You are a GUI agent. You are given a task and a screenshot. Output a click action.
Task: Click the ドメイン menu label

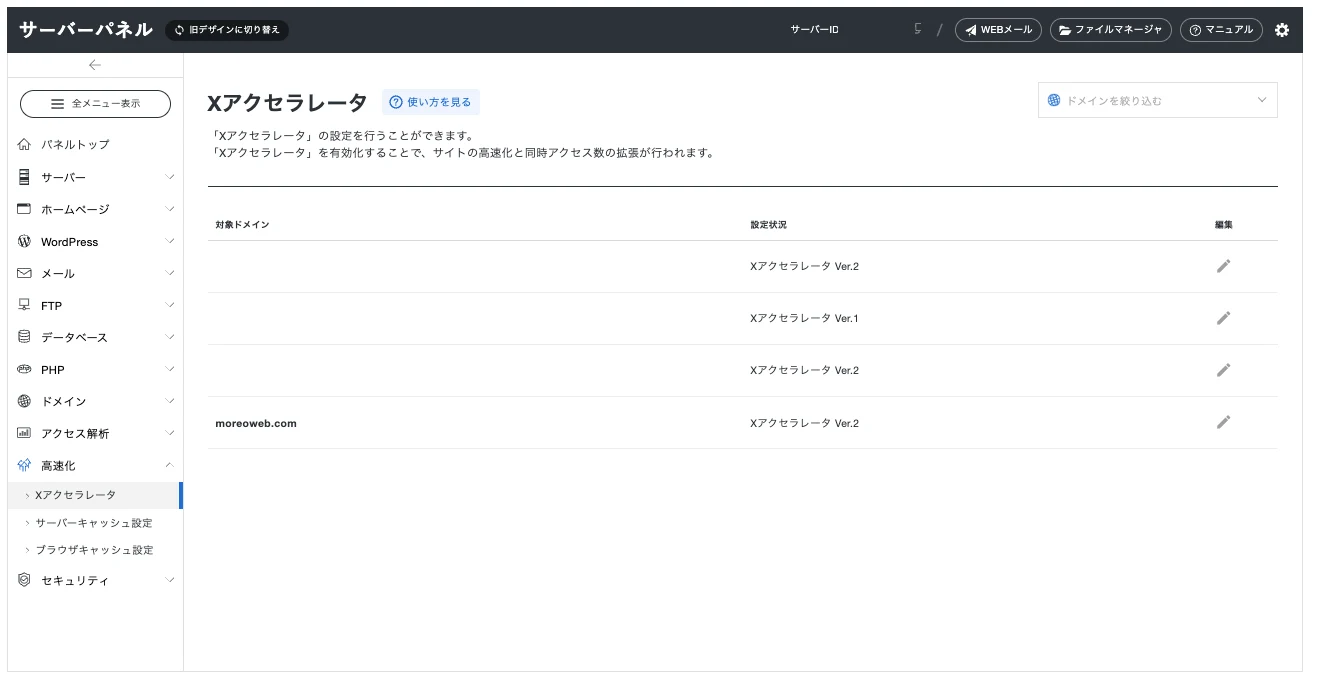click(63, 402)
